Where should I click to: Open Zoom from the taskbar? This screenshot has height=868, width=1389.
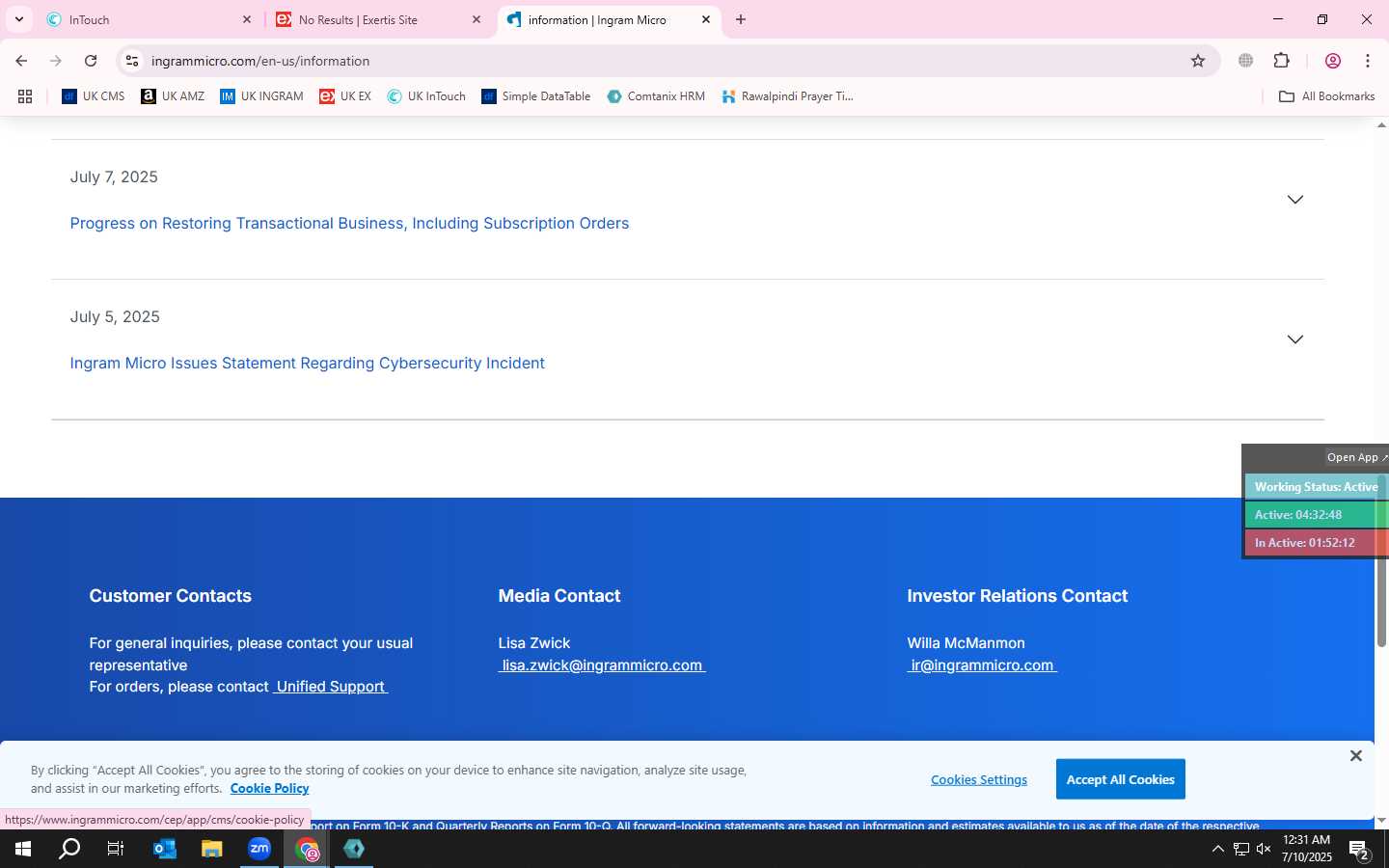tap(259, 849)
